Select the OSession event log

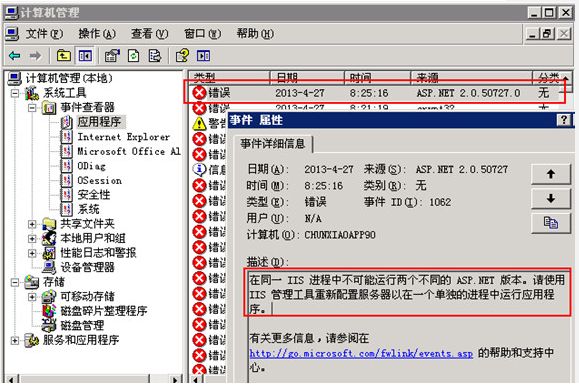[x=99, y=180]
